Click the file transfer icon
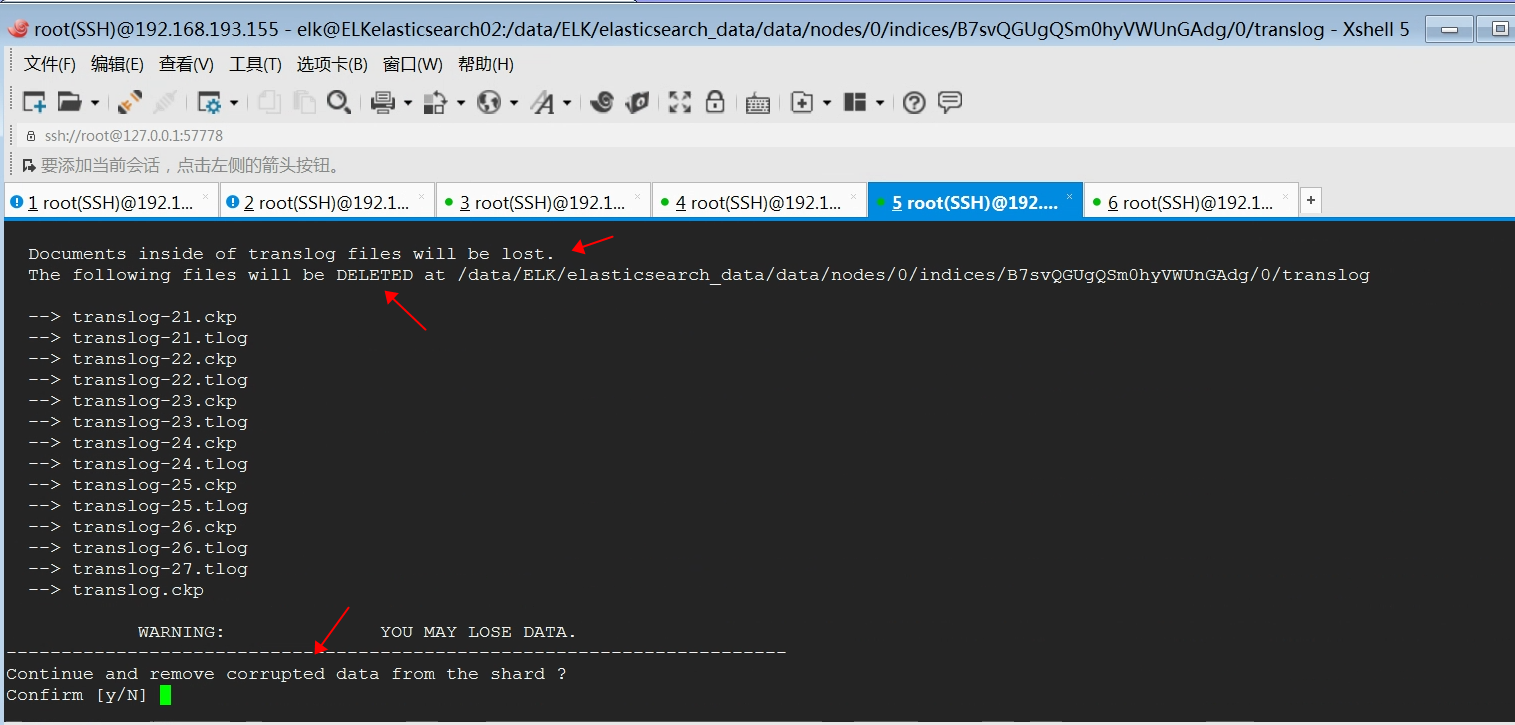Screen dimensions: 1515x725 pyautogui.click(x=435, y=102)
